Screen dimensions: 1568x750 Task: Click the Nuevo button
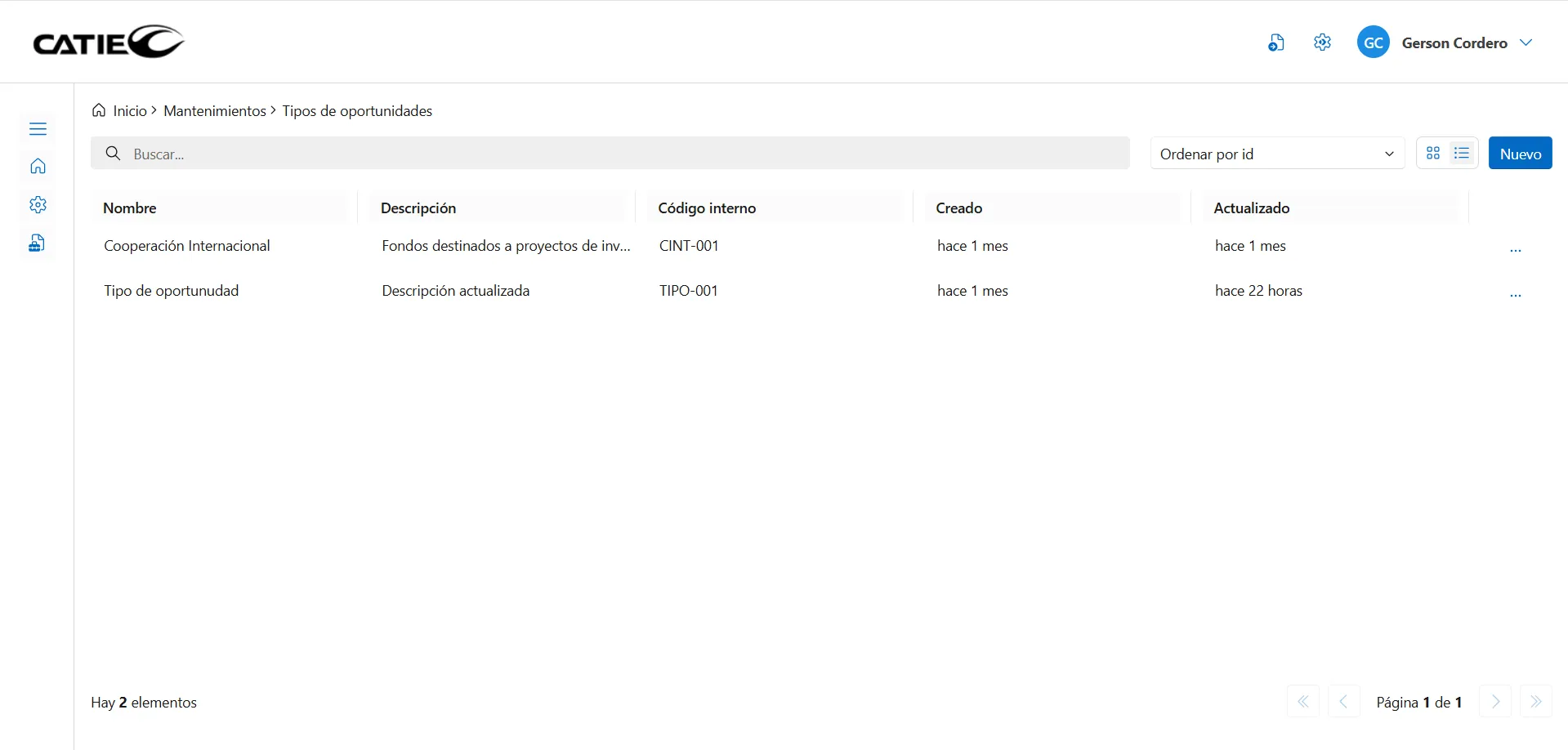pos(1520,154)
